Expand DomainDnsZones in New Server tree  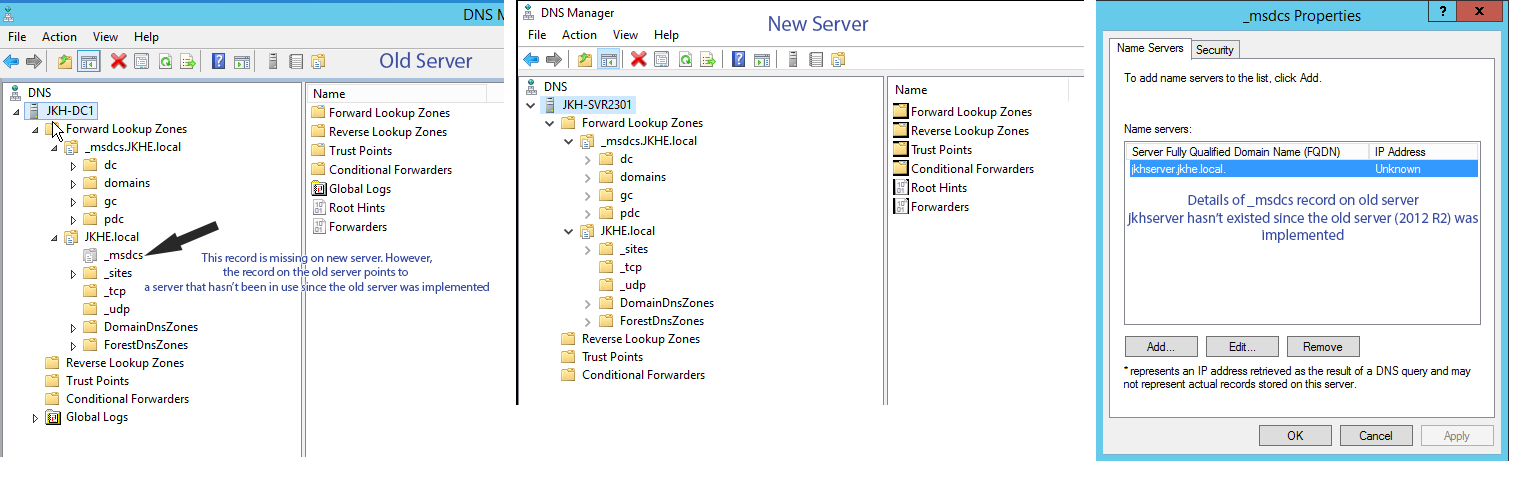[x=588, y=303]
